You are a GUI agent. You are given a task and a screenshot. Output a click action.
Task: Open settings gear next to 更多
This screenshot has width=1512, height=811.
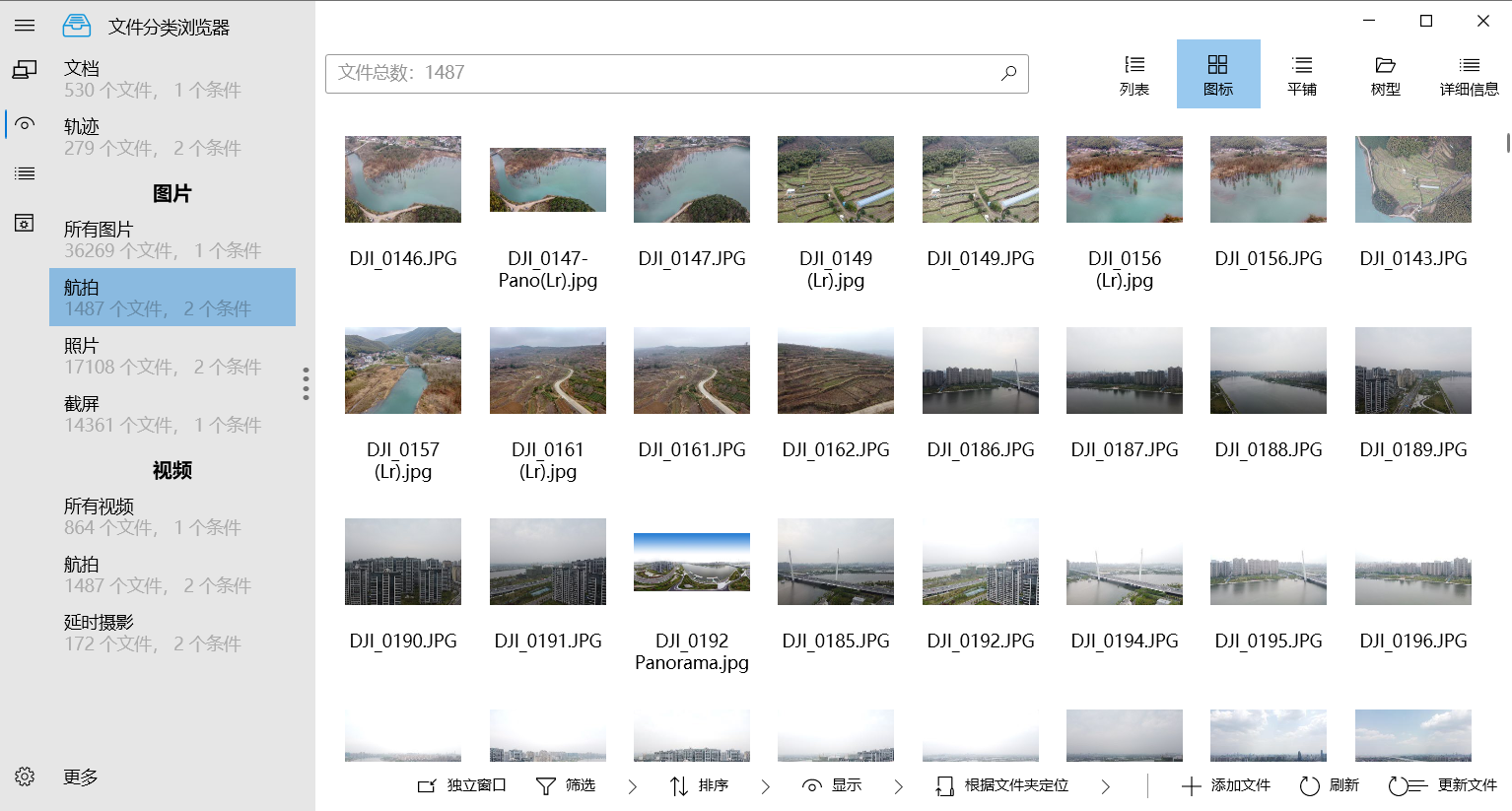(25, 777)
